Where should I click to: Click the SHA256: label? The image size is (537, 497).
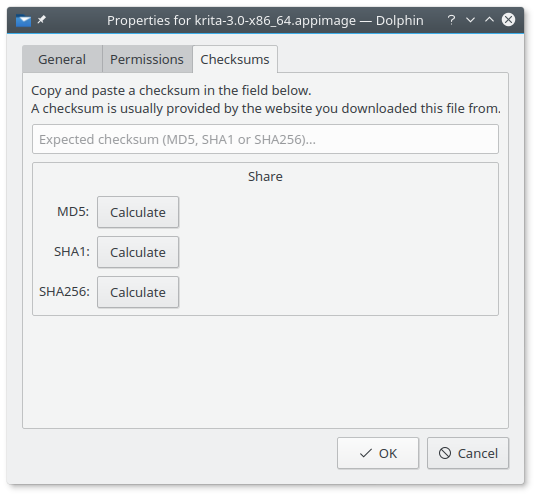click(x=64, y=292)
